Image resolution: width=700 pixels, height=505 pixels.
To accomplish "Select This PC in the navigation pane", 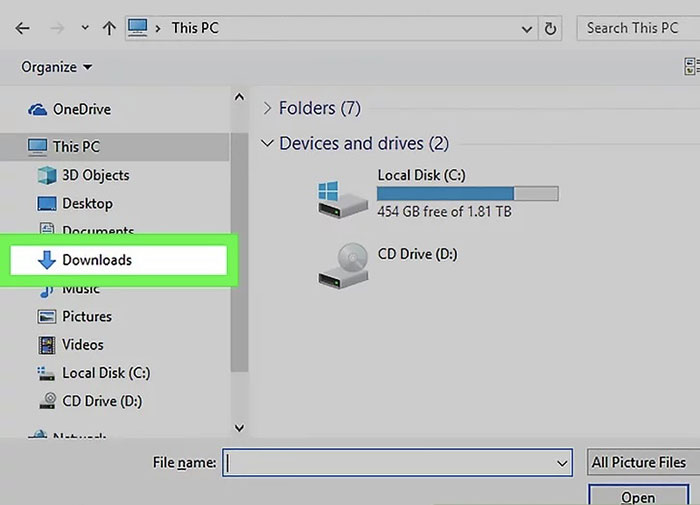I will 114,146.
